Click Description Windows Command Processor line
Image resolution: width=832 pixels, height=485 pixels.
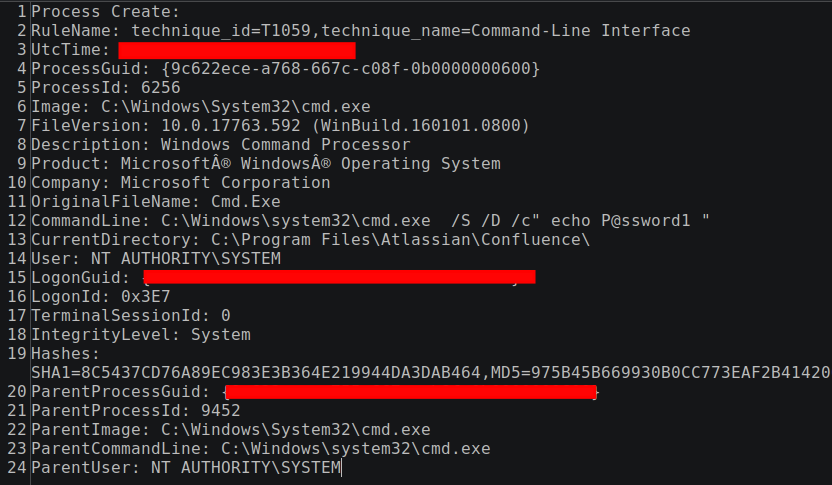tap(221, 145)
